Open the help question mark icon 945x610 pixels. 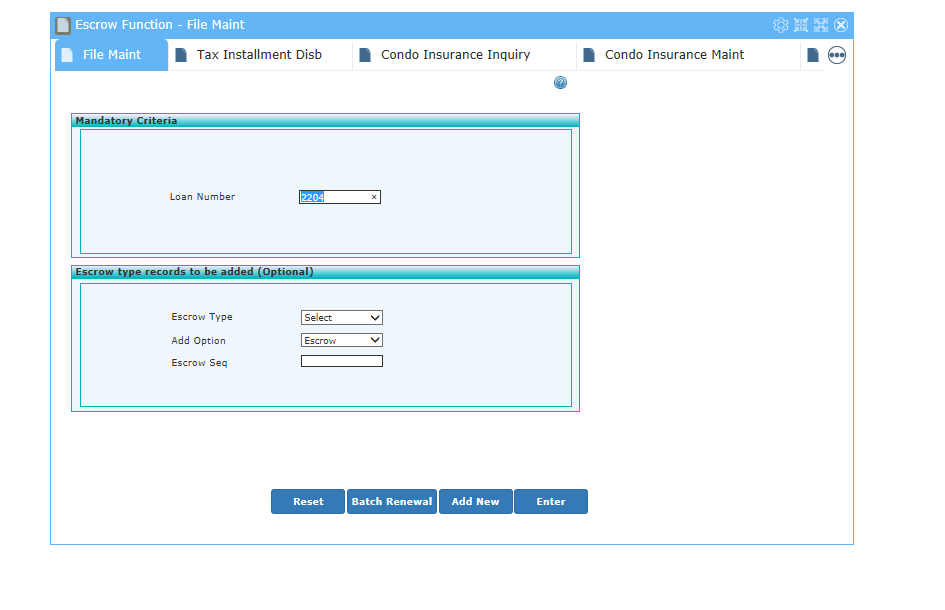560,83
